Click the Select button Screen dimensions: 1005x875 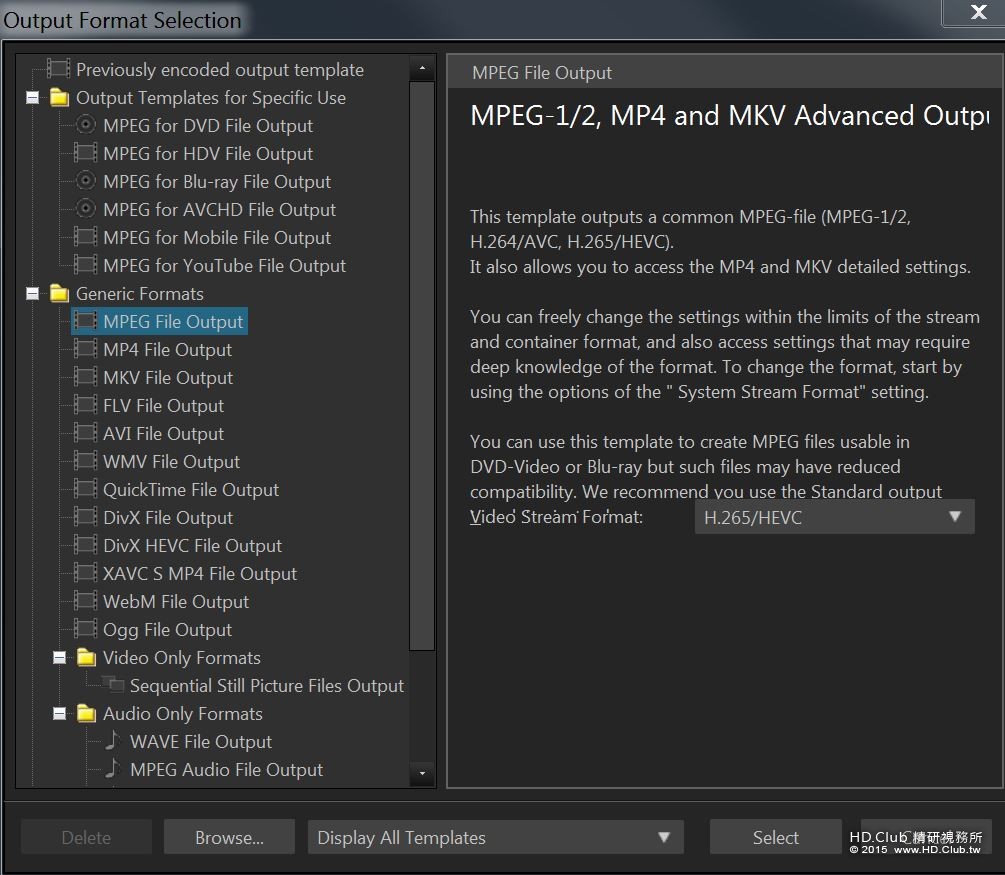(775, 837)
